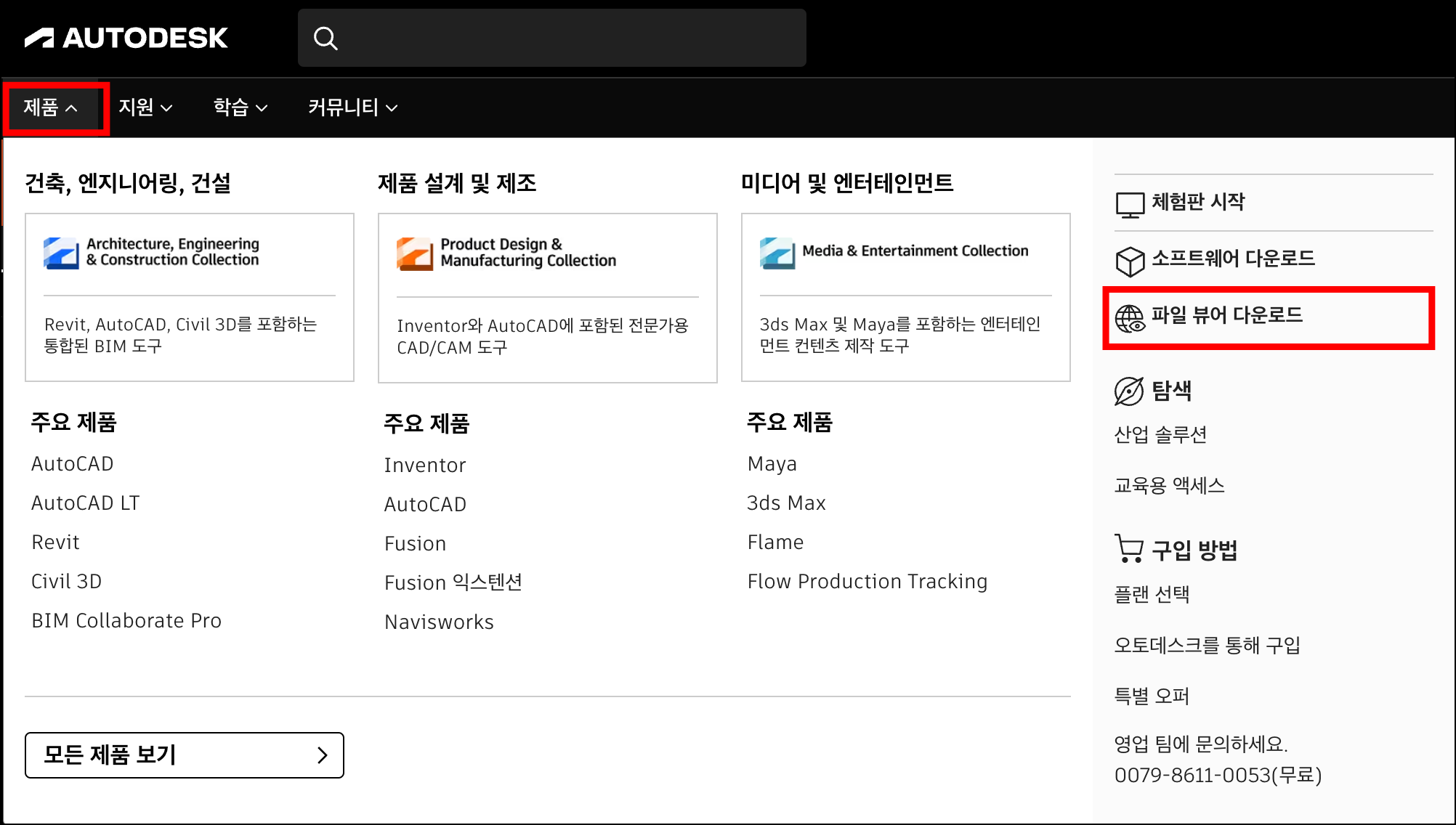Image resolution: width=1456 pixels, height=825 pixels.
Task: Open the 커뮤니티 menu
Action: 352,108
